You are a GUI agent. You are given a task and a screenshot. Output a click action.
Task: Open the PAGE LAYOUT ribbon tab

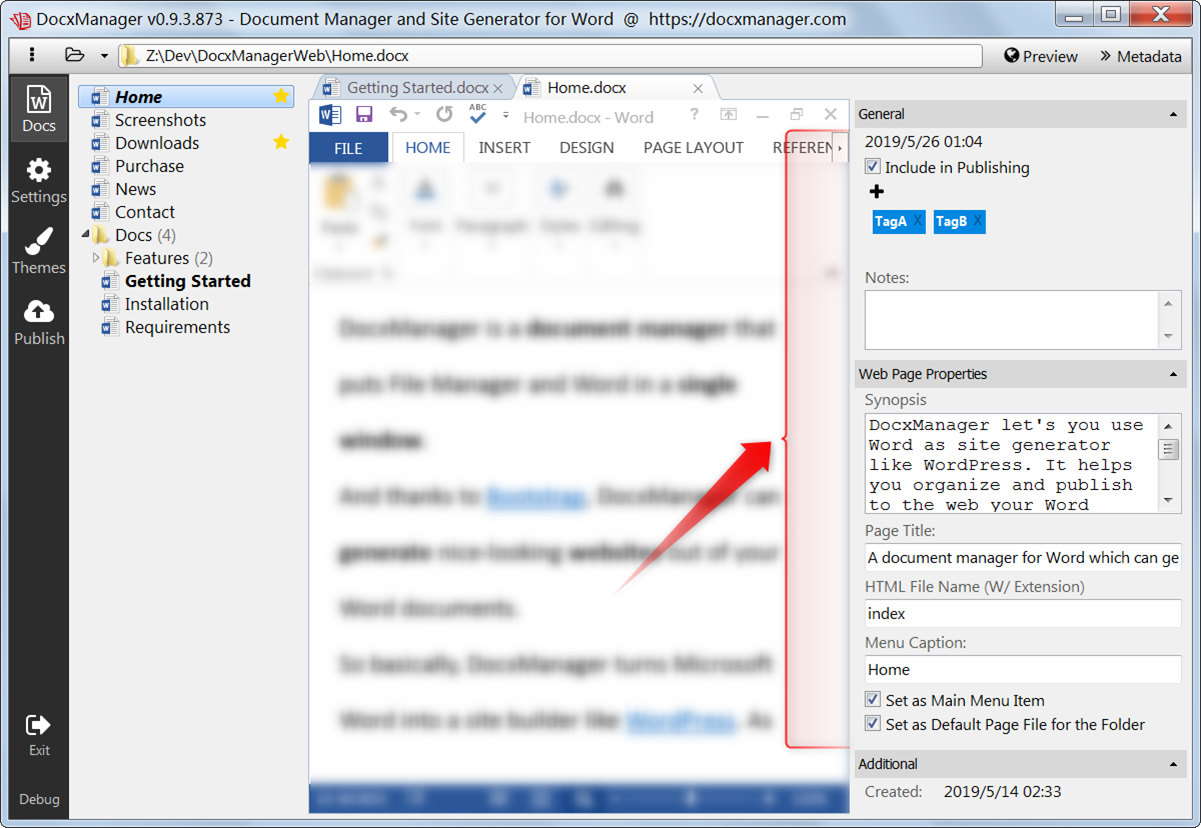693,148
